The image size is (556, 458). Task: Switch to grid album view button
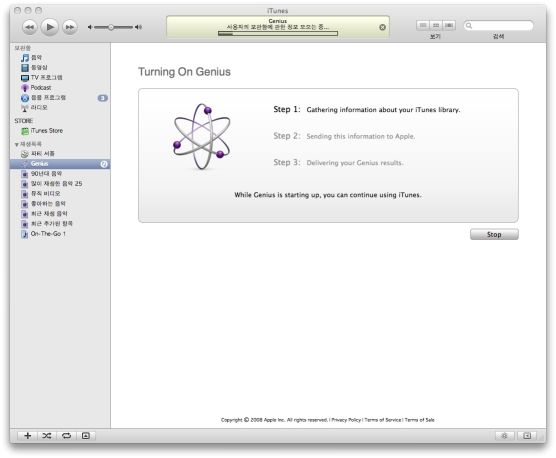[436, 26]
